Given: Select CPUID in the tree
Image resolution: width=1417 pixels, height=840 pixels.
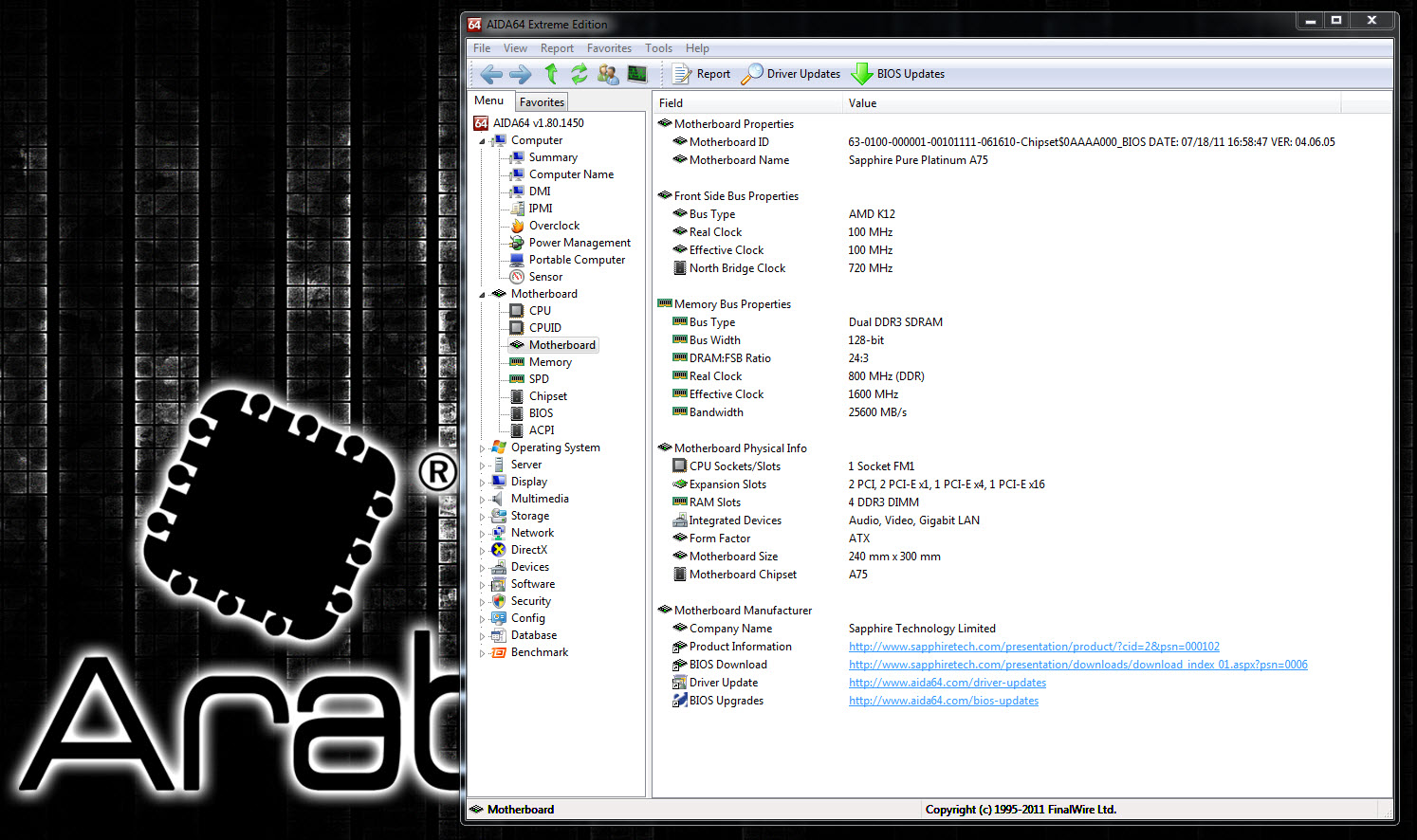Looking at the screenshot, I should click(545, 328).
